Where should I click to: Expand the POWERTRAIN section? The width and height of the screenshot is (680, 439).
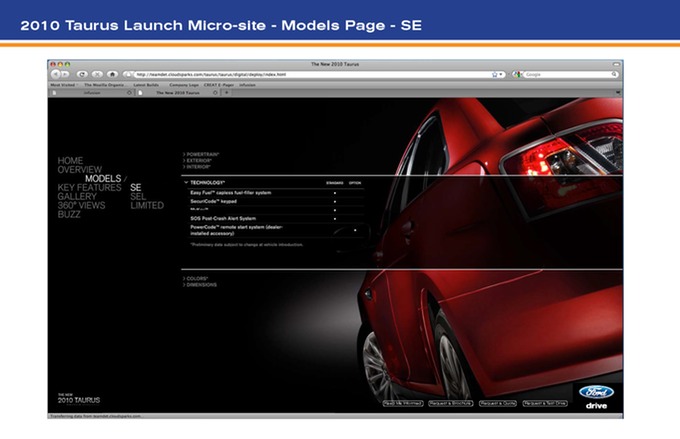click(x=201, y=154)
